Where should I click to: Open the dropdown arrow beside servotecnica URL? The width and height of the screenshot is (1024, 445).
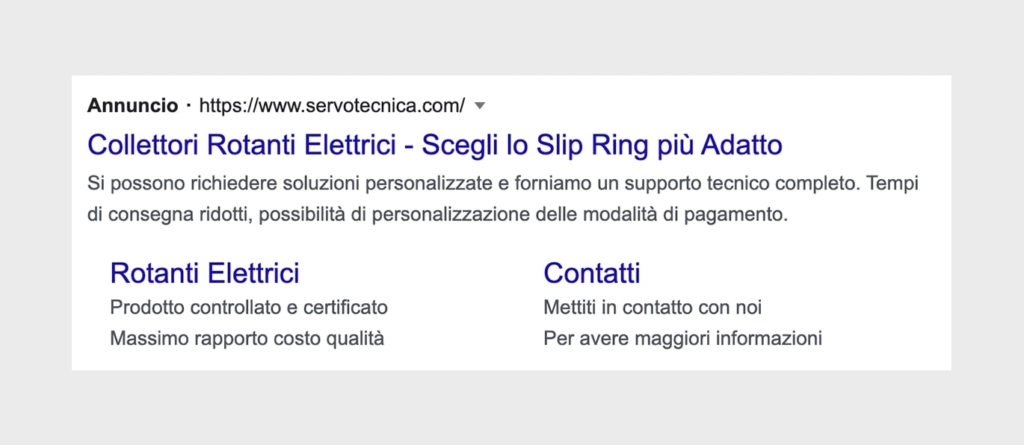[480, 106]
